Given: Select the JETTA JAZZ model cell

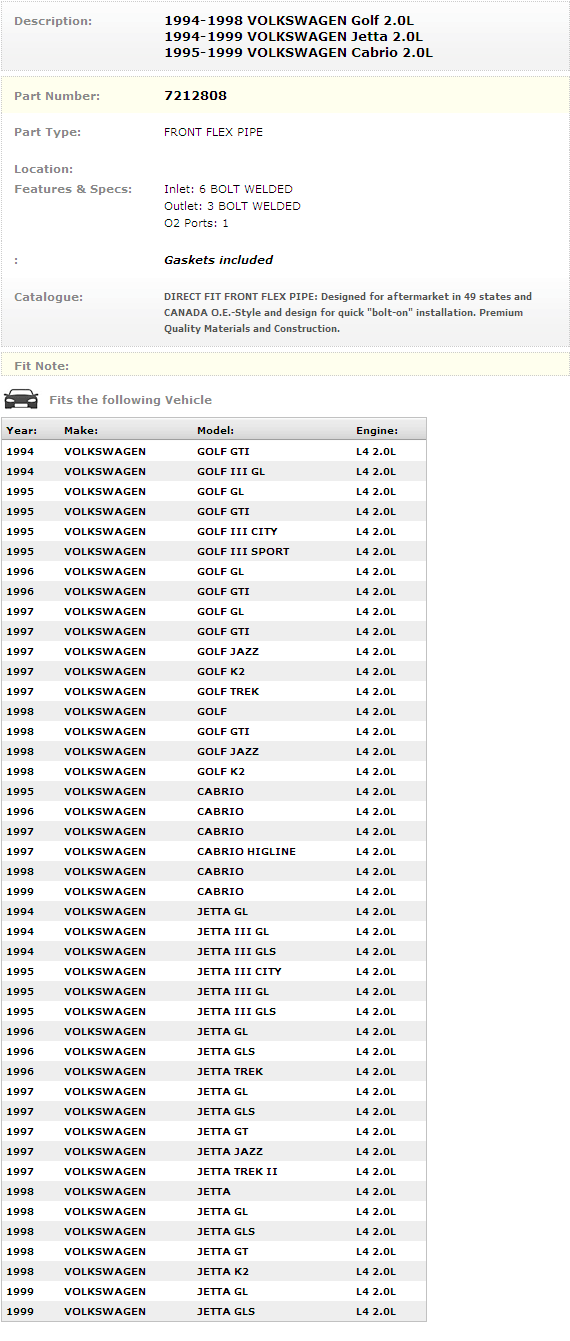Looking at the screenshot, I should coord(228,1151).
